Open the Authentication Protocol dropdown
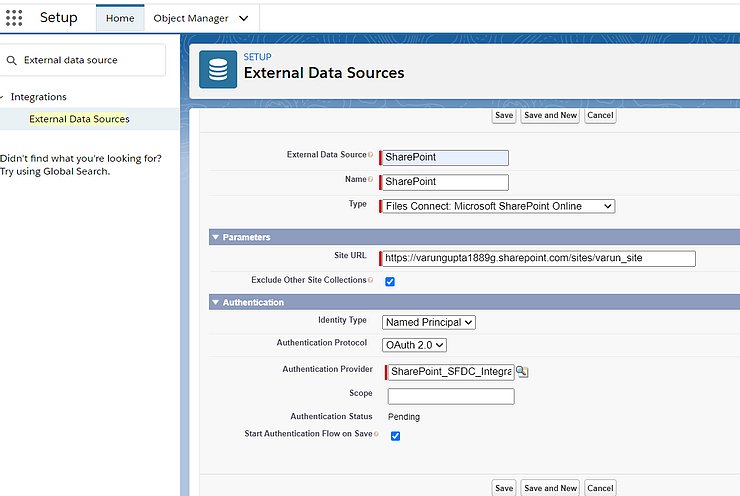Image resolution: width=740 pixels, height=496 pixels. pos(415,345)
